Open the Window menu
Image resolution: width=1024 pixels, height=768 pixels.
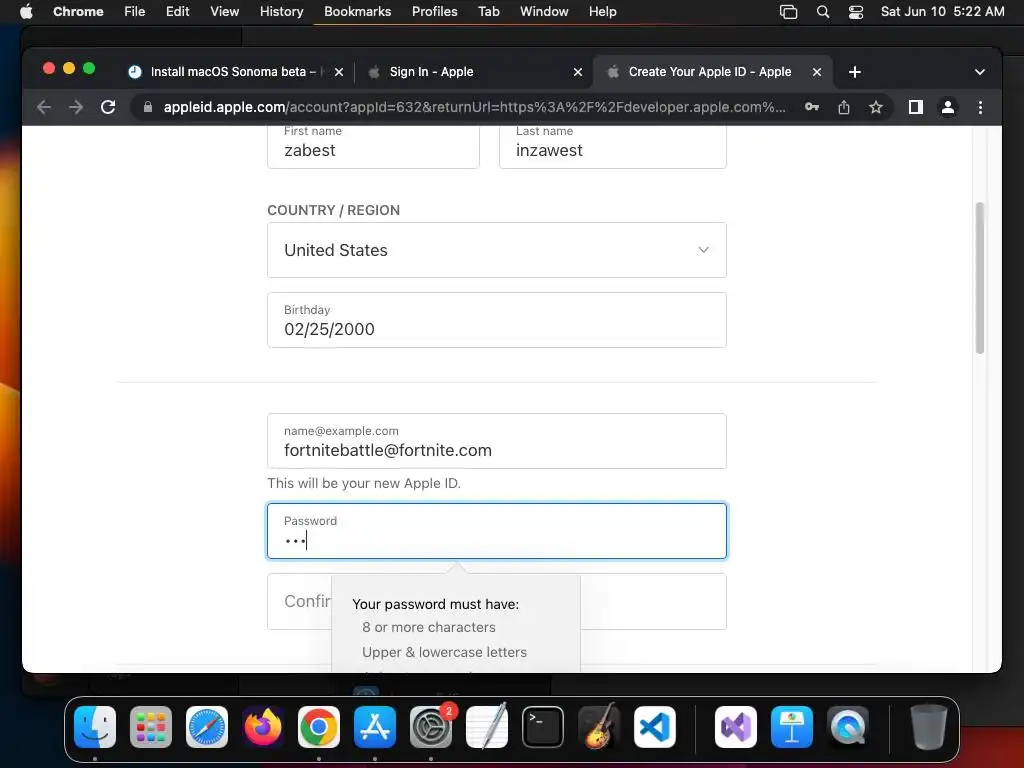(544, 11)
